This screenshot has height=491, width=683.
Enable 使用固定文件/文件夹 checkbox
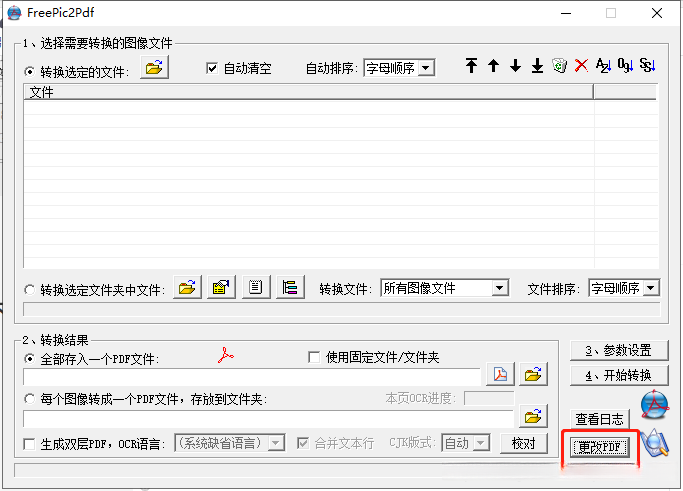click(314, 357)
